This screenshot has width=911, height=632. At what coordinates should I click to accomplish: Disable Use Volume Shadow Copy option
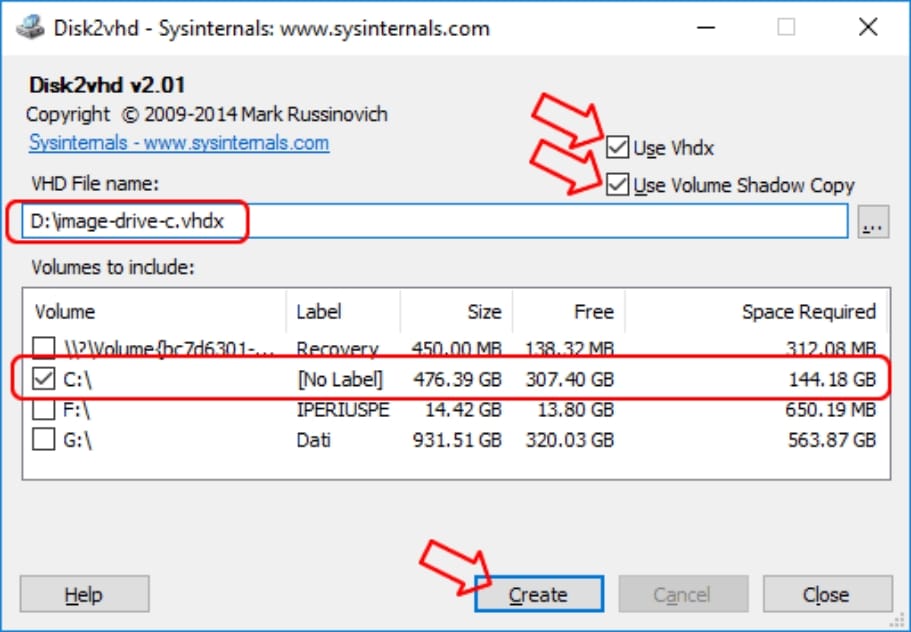pos(618,185)
